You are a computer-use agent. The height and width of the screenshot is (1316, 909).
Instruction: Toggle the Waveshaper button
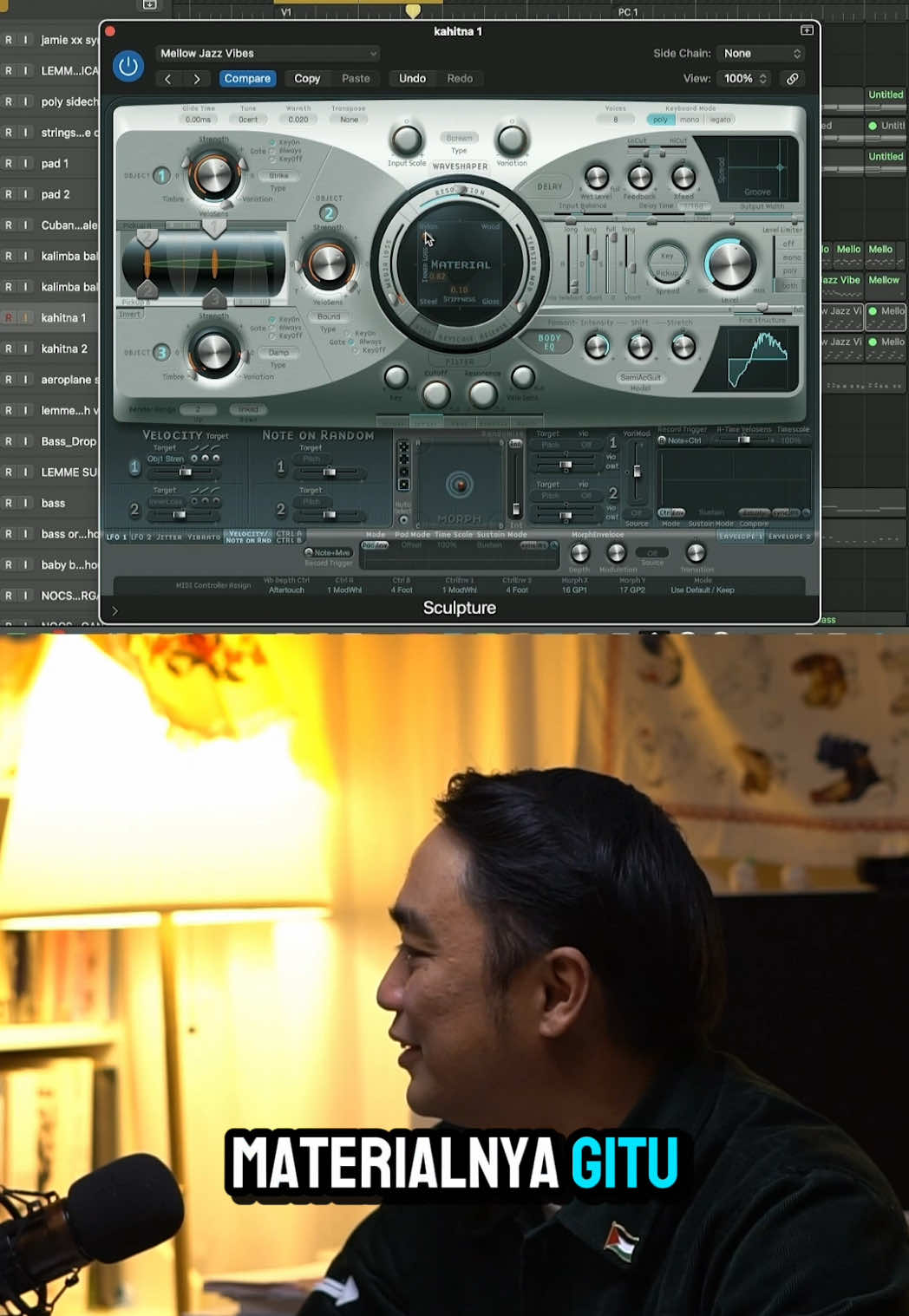460,166
